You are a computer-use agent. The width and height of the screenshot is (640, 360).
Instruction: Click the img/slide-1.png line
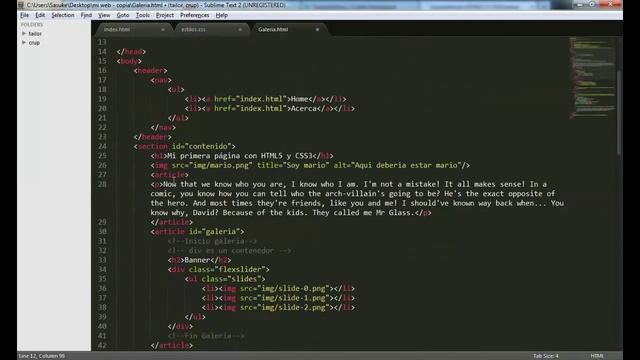click(x=278, y=298)
